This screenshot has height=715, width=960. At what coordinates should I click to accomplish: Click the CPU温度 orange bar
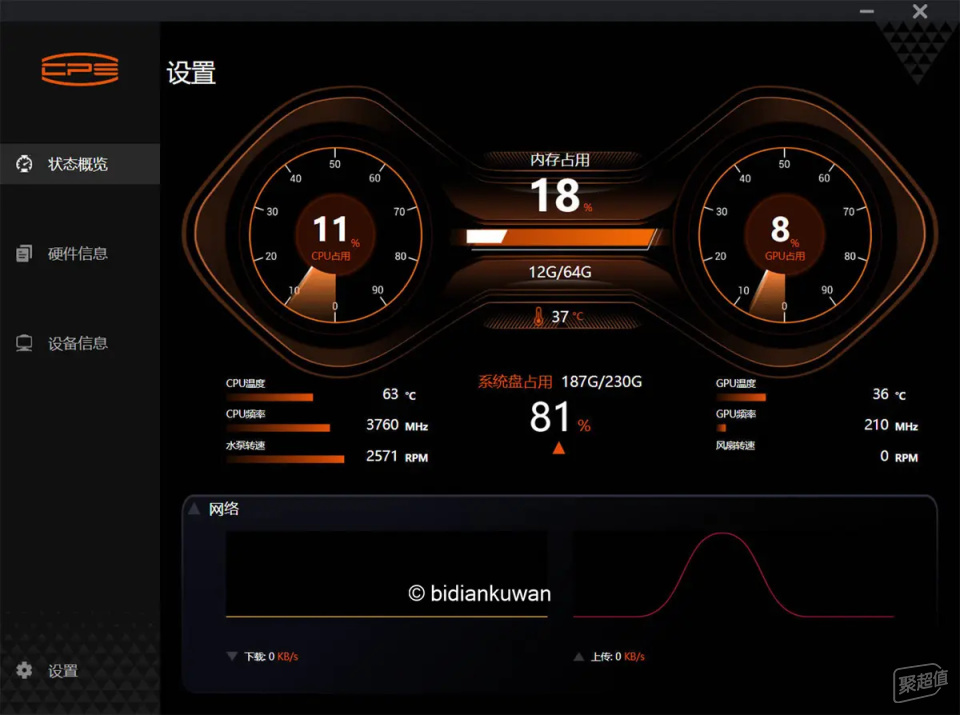pos(270,397)
